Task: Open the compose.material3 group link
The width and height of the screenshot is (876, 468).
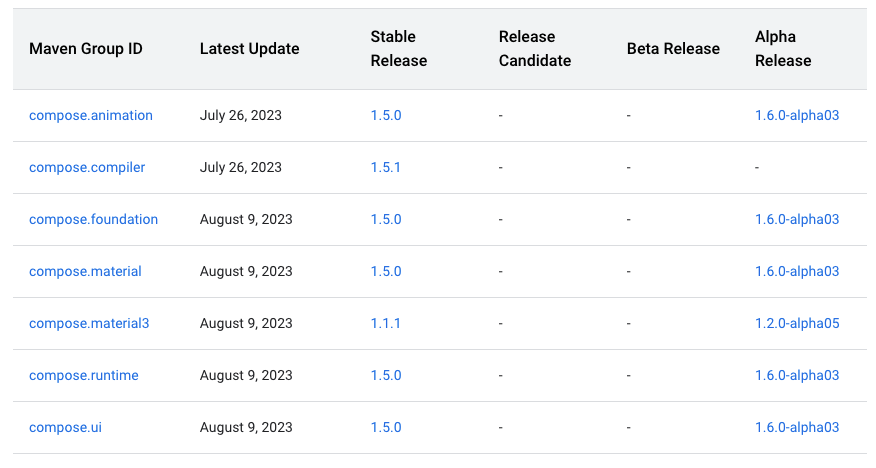Action: coord(89,323)
